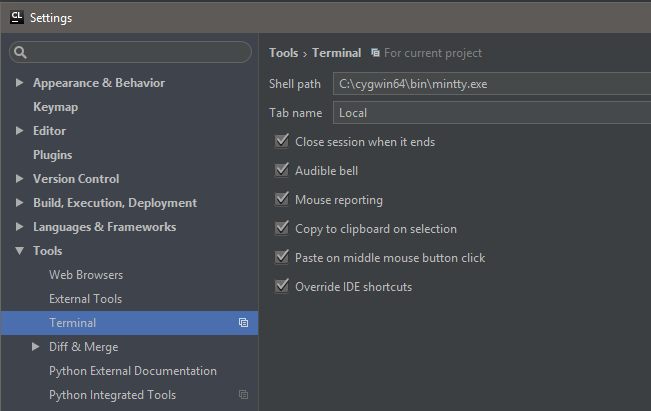
Task: Disable Close session when it ends
Action: pos(281,142)
